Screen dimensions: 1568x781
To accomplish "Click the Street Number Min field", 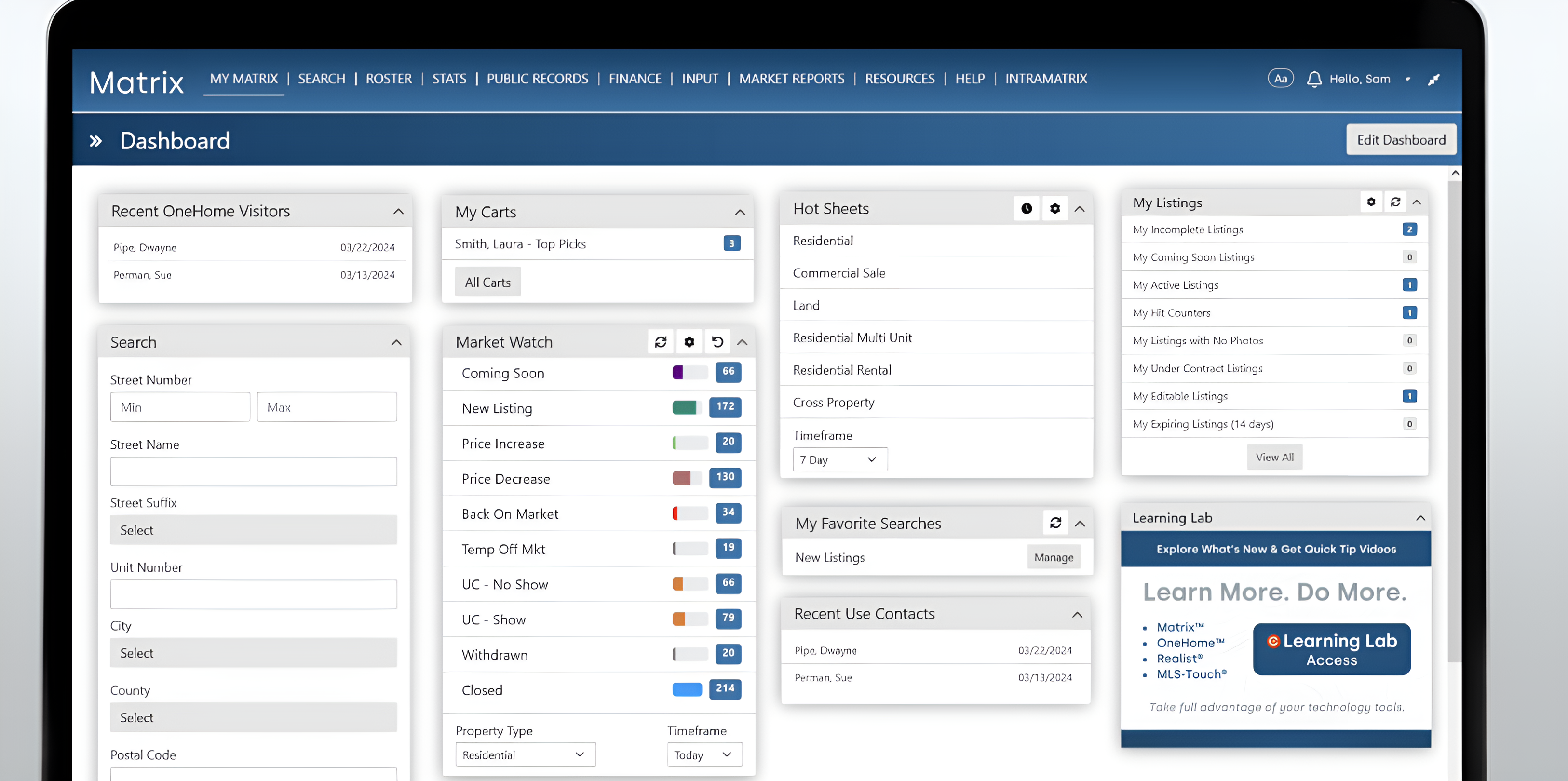I will [x=179, y=406].
